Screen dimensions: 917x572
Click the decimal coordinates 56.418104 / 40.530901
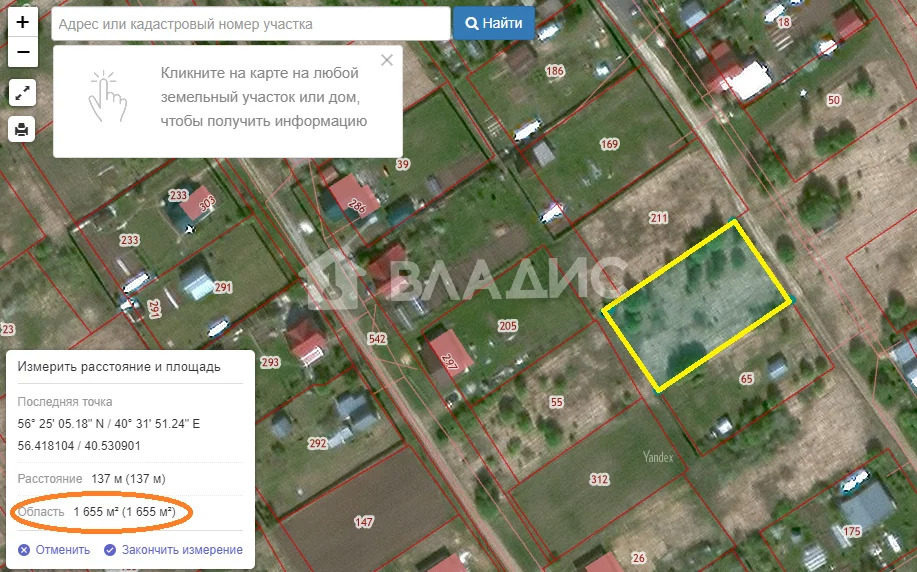tap(79, 446)
